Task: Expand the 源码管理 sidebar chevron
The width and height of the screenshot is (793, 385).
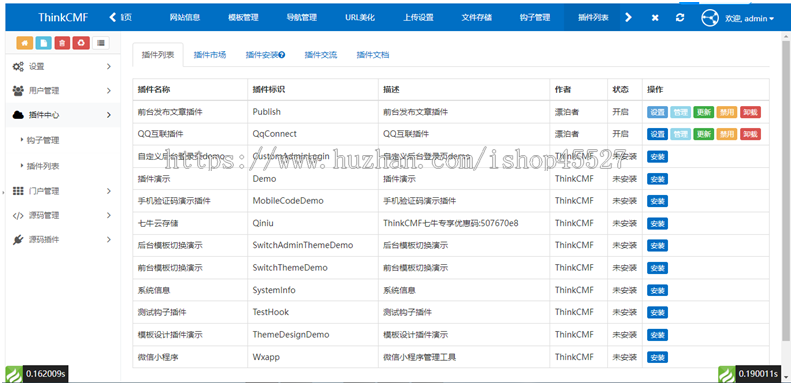Action: 109,216
